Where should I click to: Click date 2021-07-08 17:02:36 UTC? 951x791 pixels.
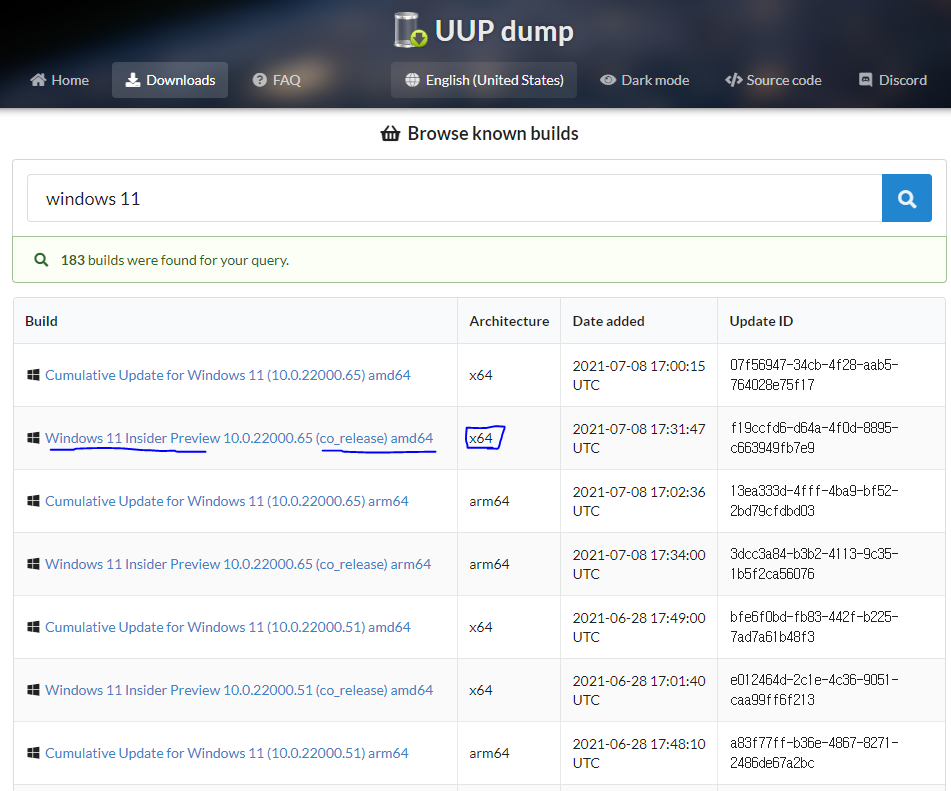point(639,502)
